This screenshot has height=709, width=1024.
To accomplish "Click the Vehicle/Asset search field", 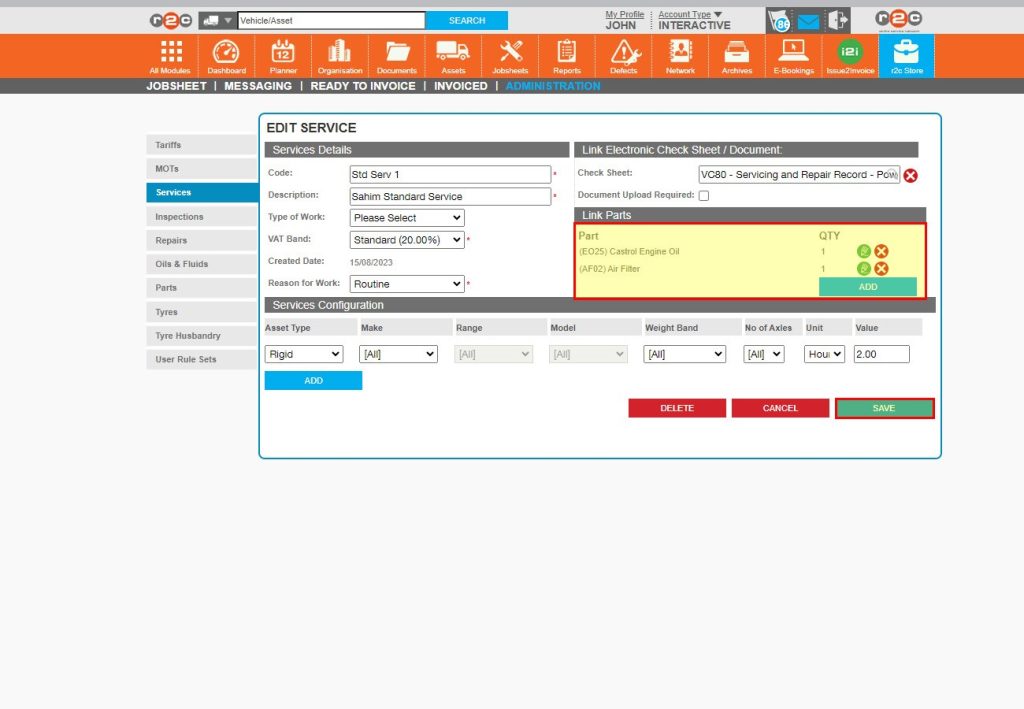I will click(331, 21).
